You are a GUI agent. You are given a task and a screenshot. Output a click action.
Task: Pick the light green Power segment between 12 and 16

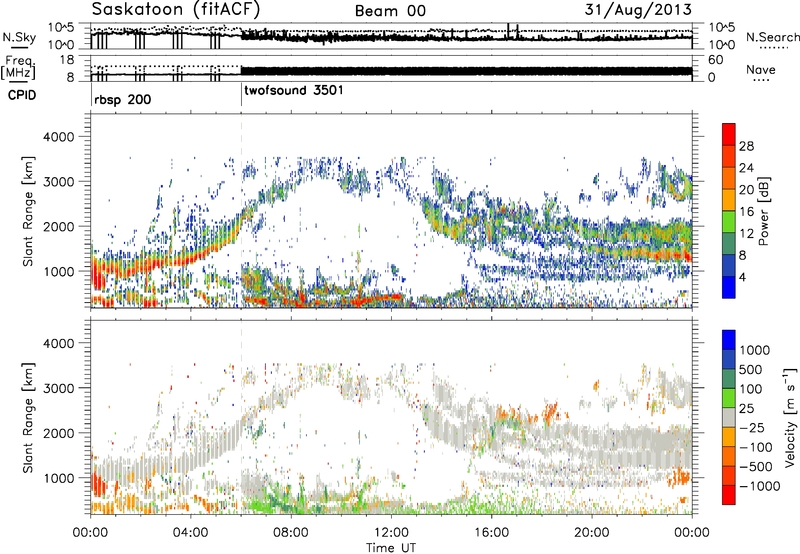pos(729,222)
